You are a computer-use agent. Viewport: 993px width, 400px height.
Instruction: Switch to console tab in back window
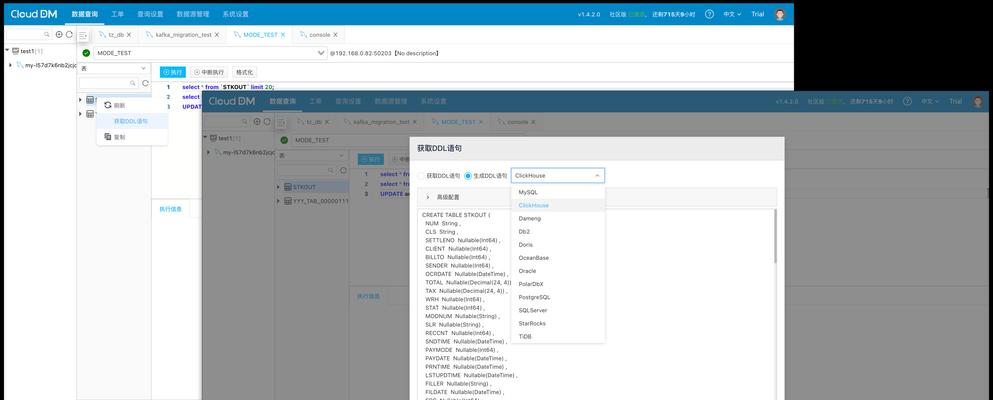319,35
